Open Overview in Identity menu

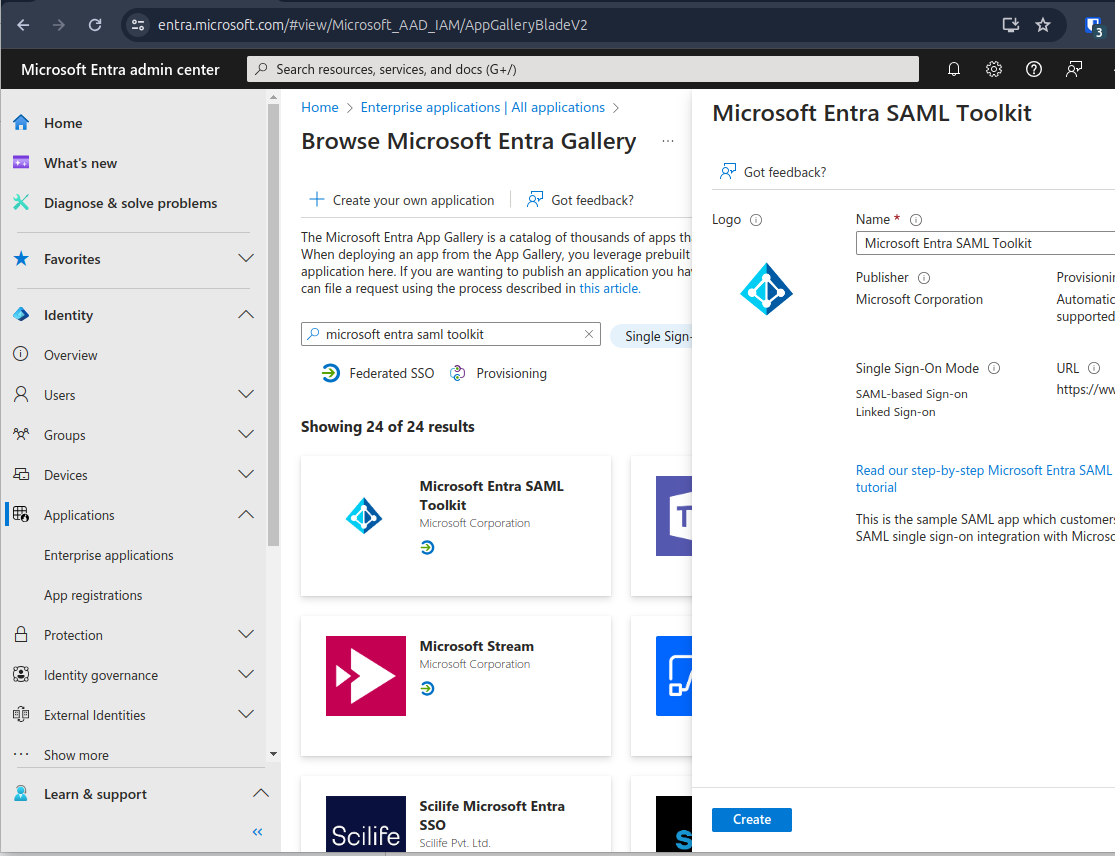[x=70, y=355]
